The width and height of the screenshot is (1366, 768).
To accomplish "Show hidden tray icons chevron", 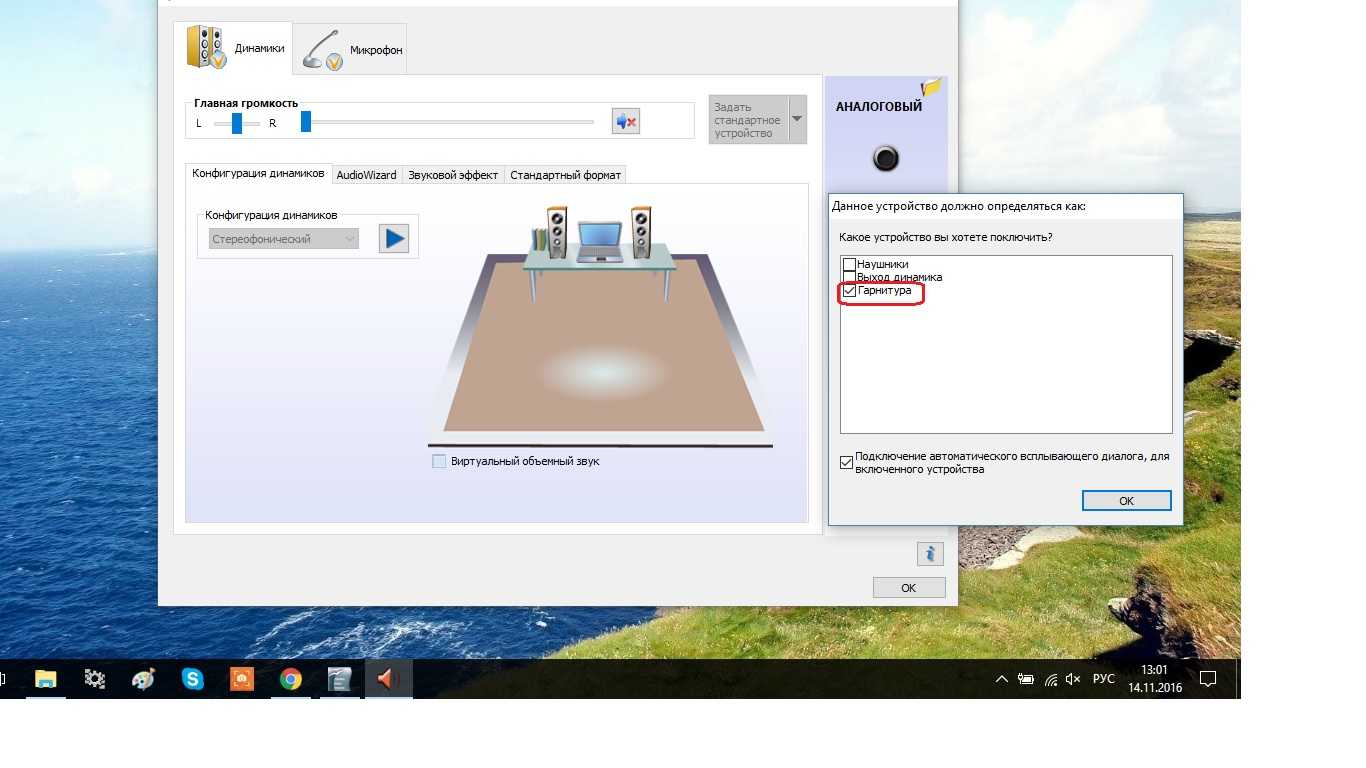I will (1002, 679).
